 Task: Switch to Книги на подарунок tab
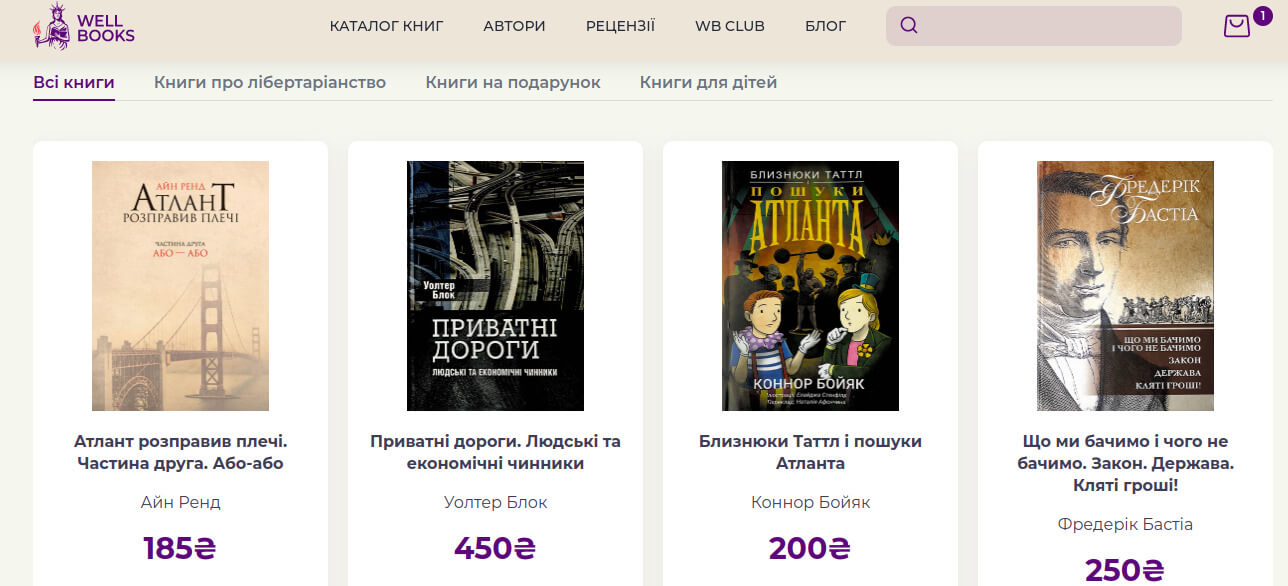click(x=513, y=83)
